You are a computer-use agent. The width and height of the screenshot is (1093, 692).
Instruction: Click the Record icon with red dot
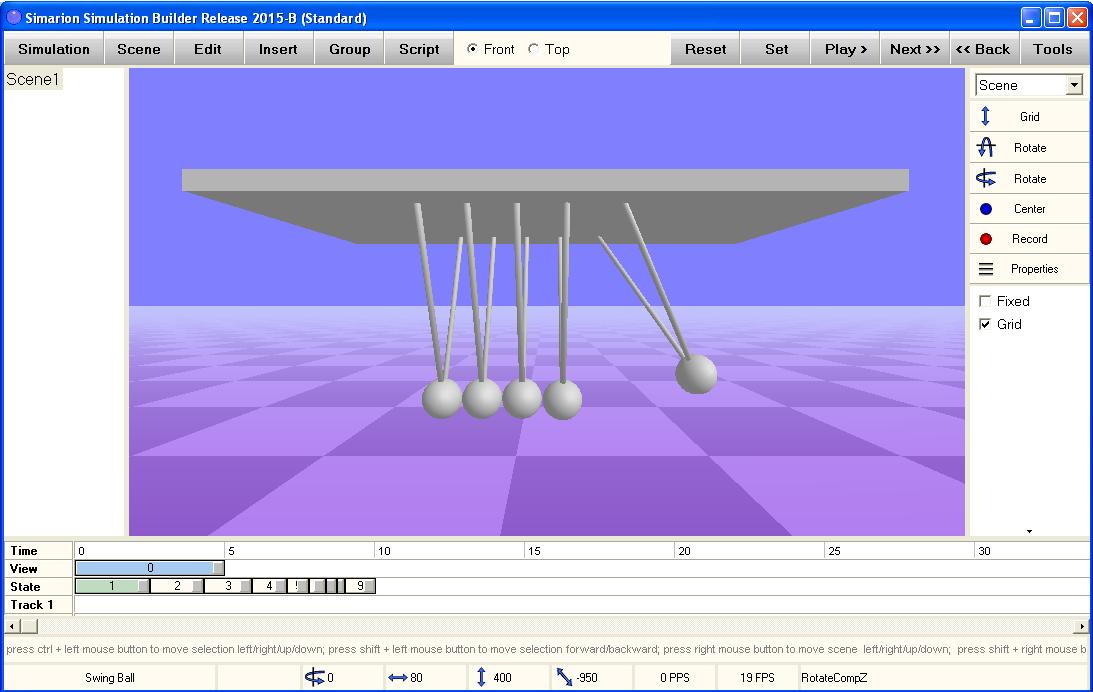[1028, 238]
